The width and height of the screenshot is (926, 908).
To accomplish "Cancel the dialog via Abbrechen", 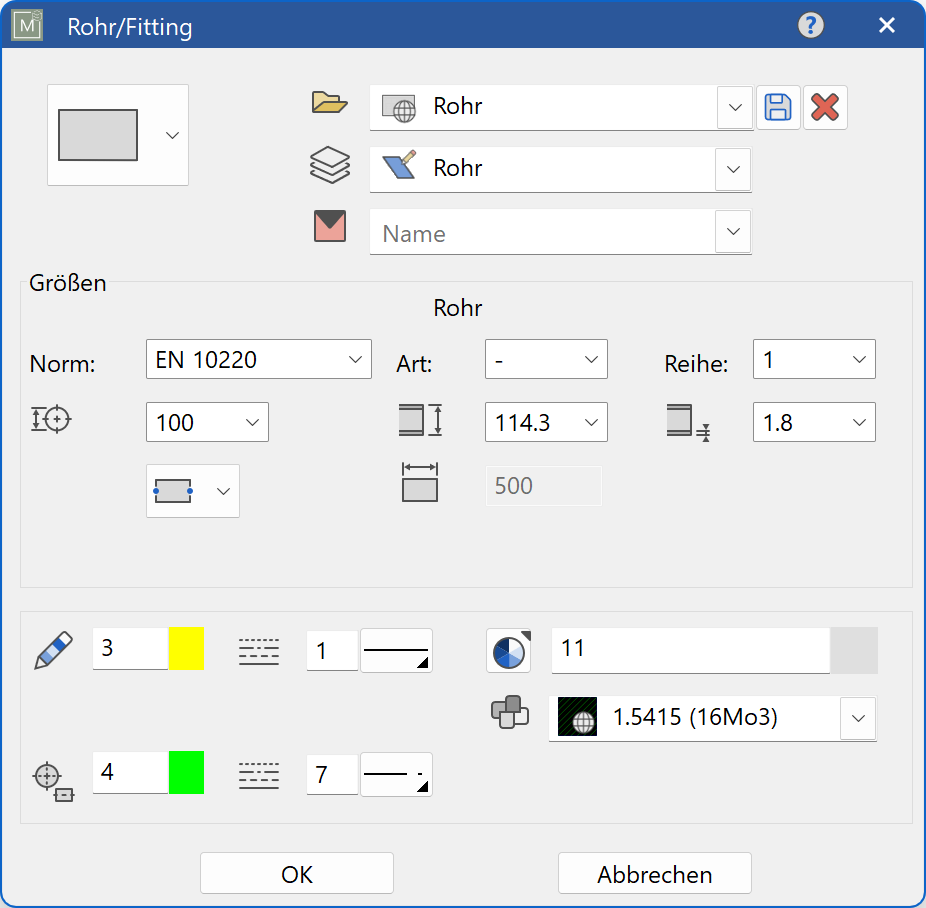I will [654, 873].
